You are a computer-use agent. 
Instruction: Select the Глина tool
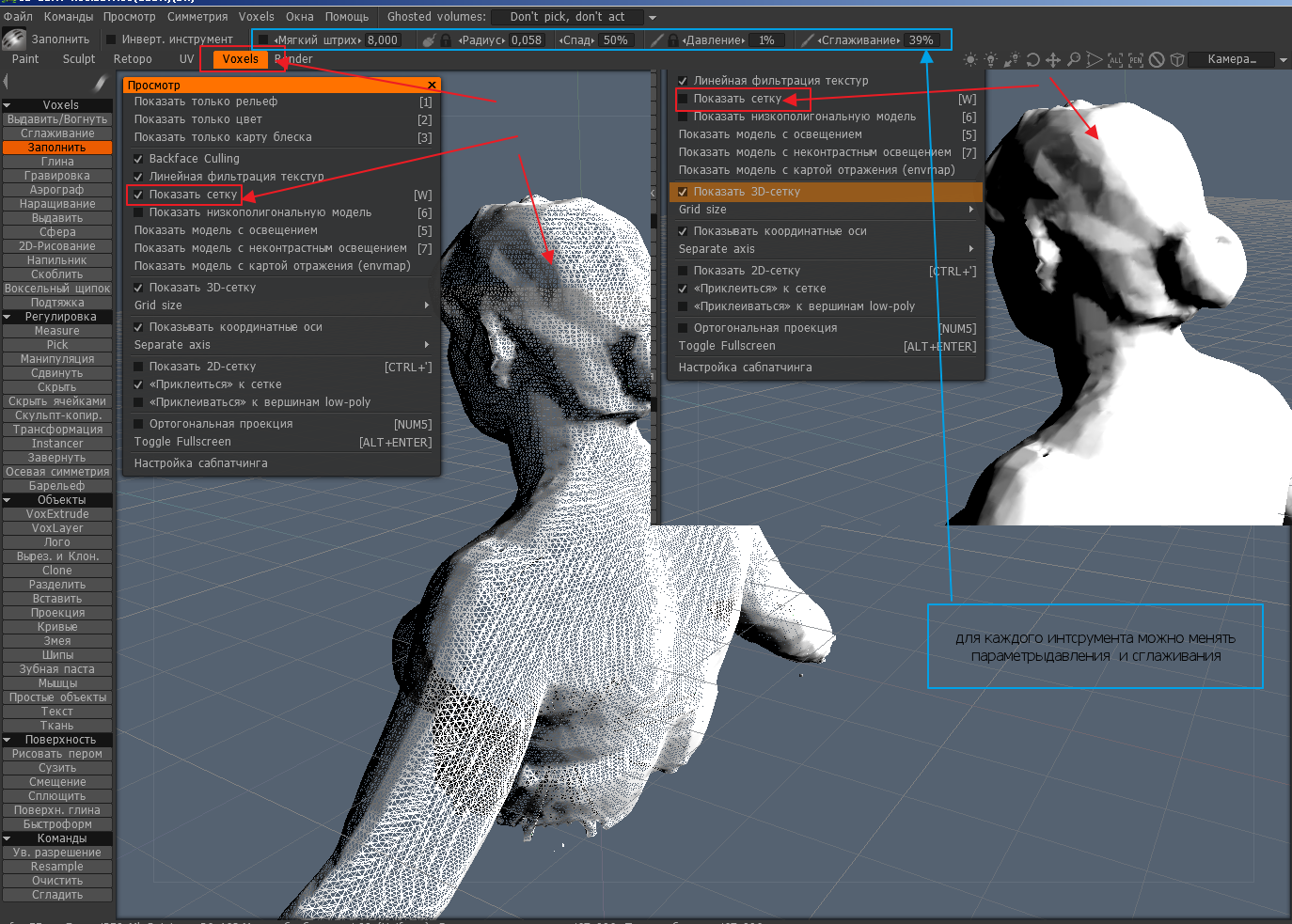click(x=57, y=162)
